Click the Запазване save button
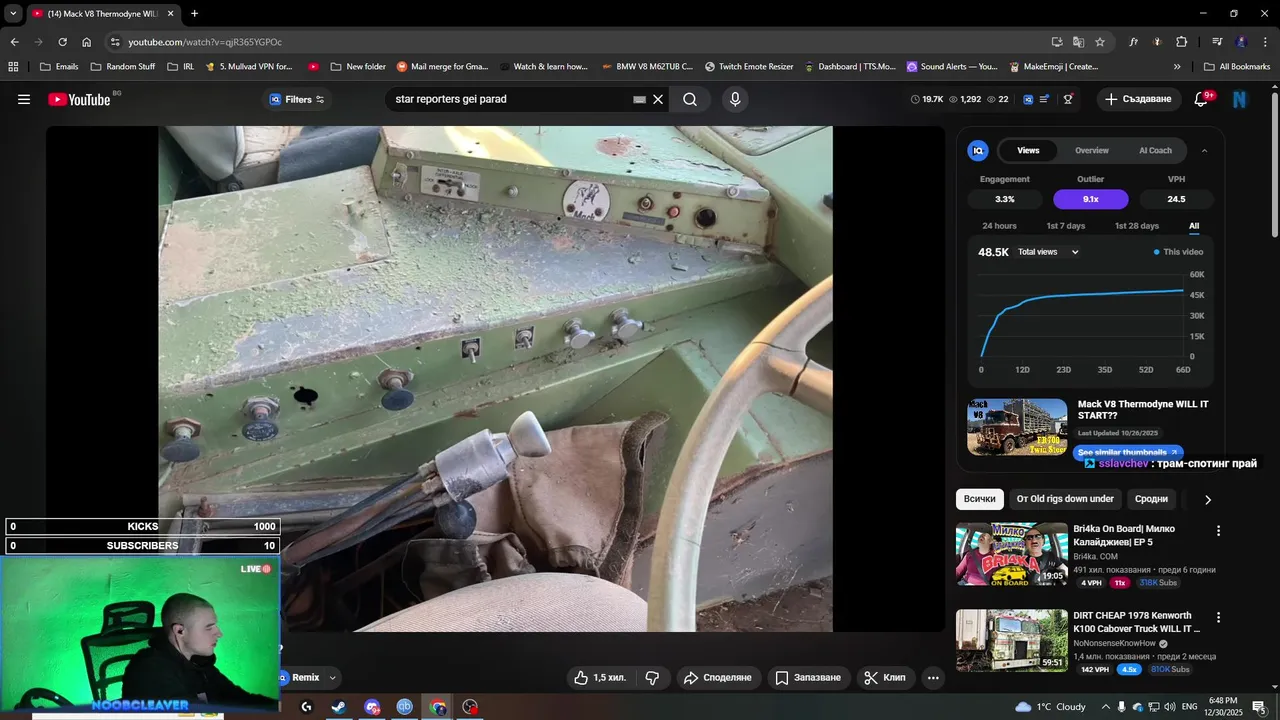 pyautogui.click(x=808, y=678)
